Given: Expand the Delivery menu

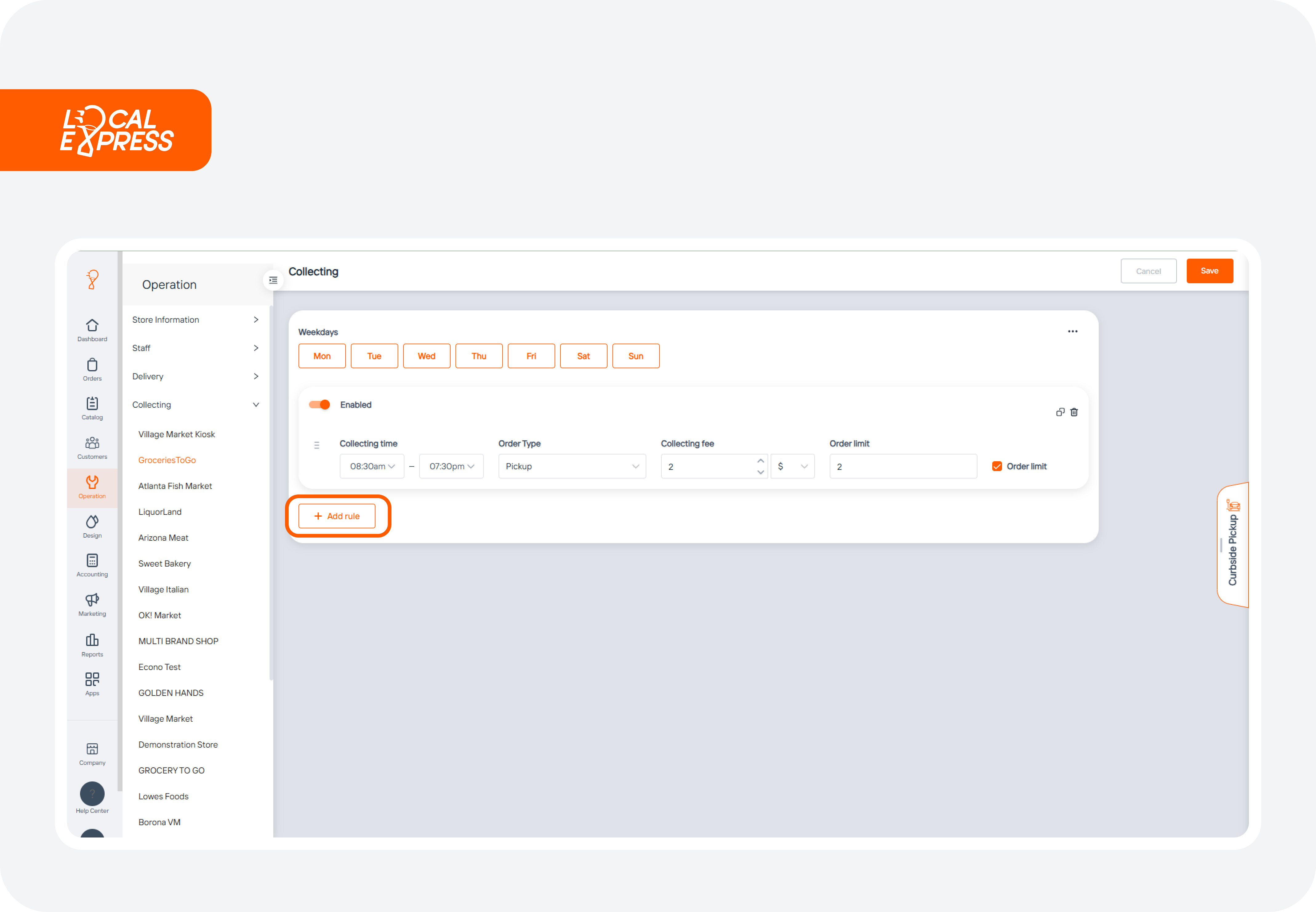Looking at the screenshot, I should (195, 377).
